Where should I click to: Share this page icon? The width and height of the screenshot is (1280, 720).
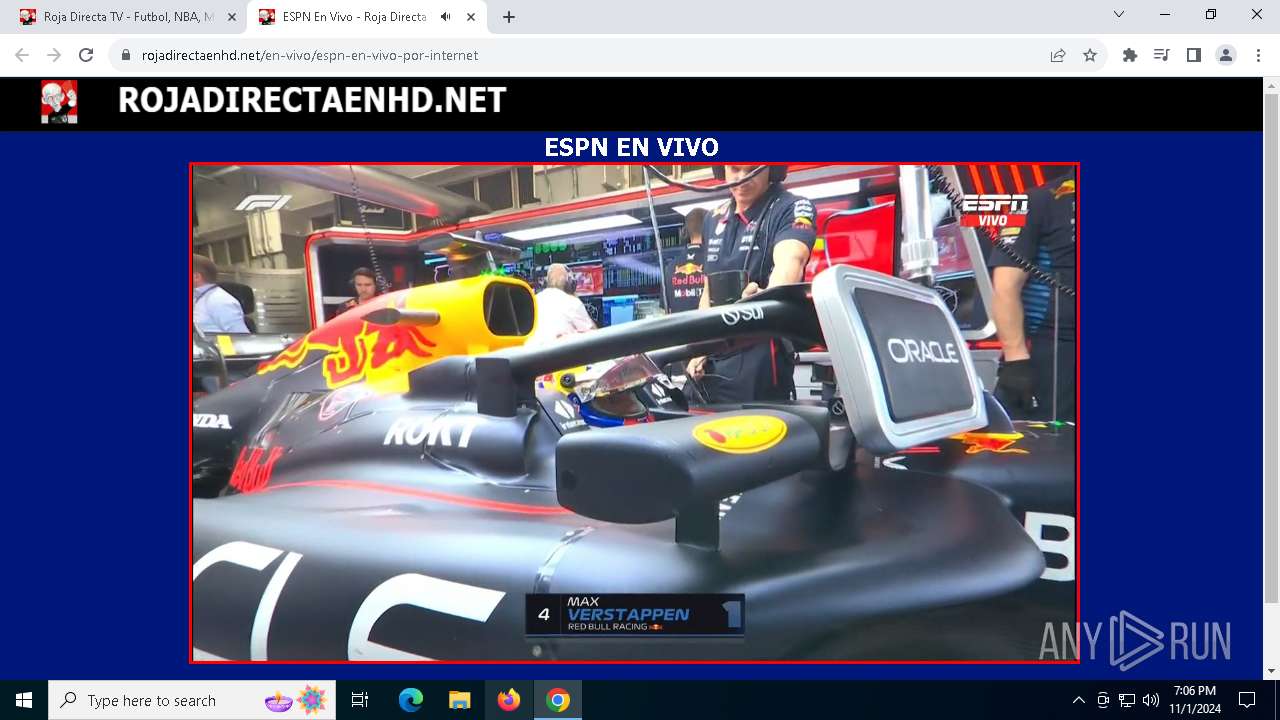(x=1058, y=55)
